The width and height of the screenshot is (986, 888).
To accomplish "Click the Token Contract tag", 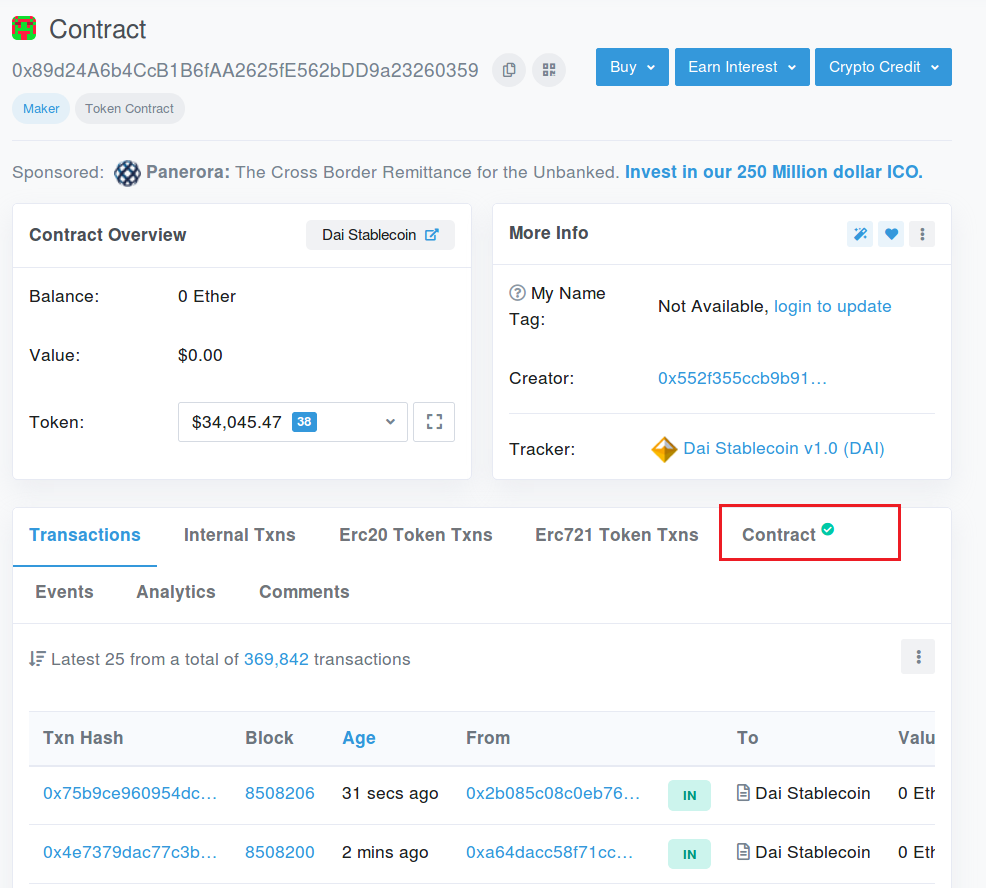I will point(130,109).
